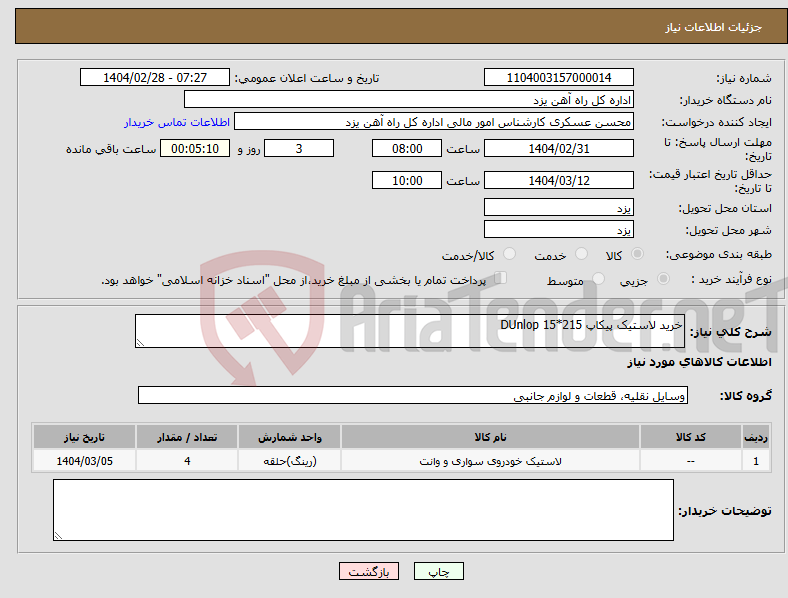The image size is (788, 598).
Task: Click the item code cell showing --
Action: pyautogui.click(x=691, y=461)
